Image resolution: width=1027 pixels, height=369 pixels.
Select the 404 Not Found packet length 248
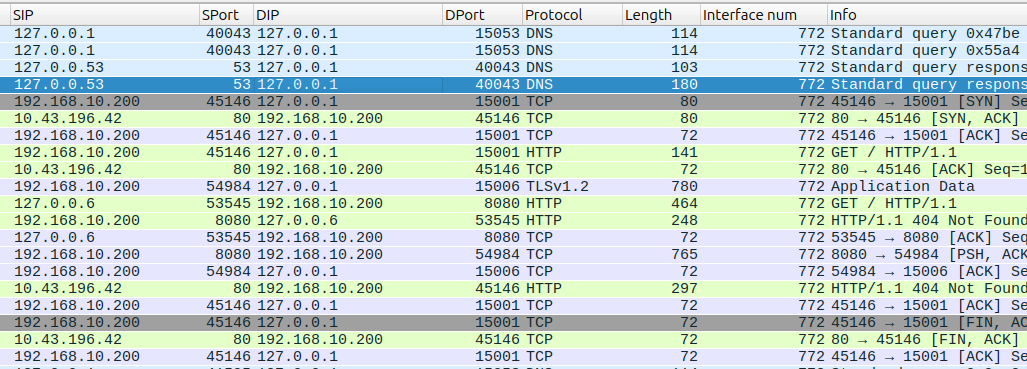514,221
